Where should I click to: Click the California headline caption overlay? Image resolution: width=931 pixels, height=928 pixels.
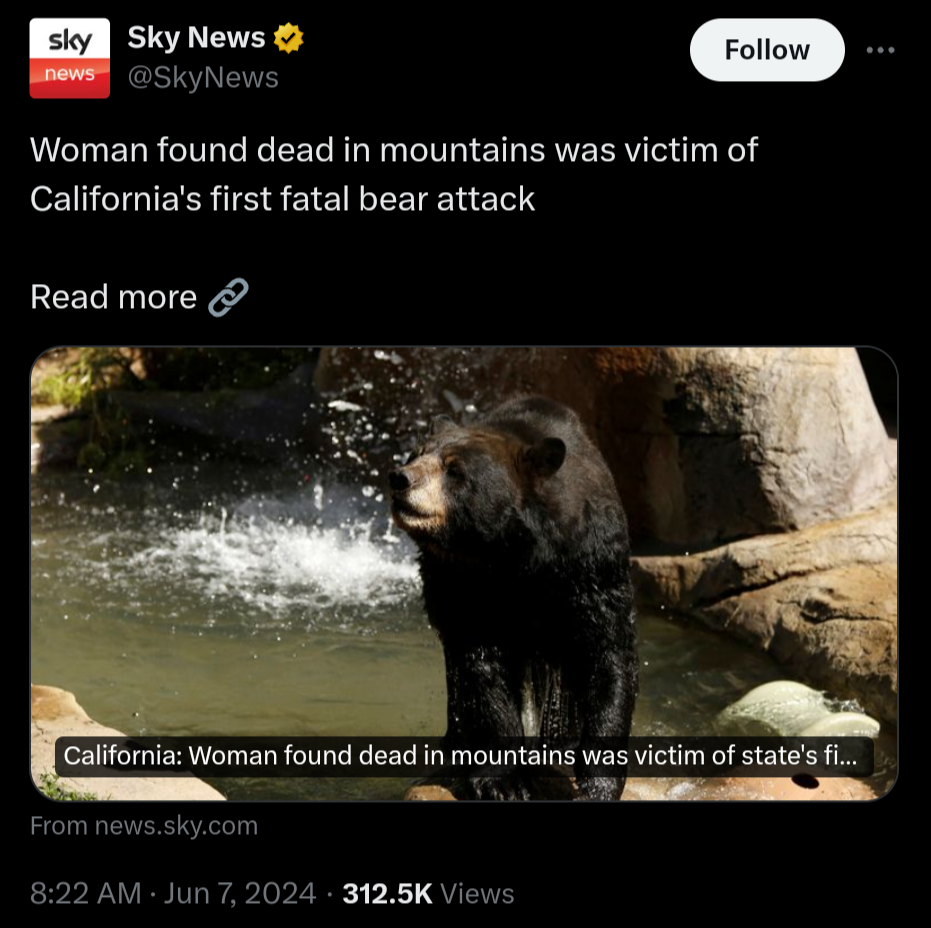464,756
